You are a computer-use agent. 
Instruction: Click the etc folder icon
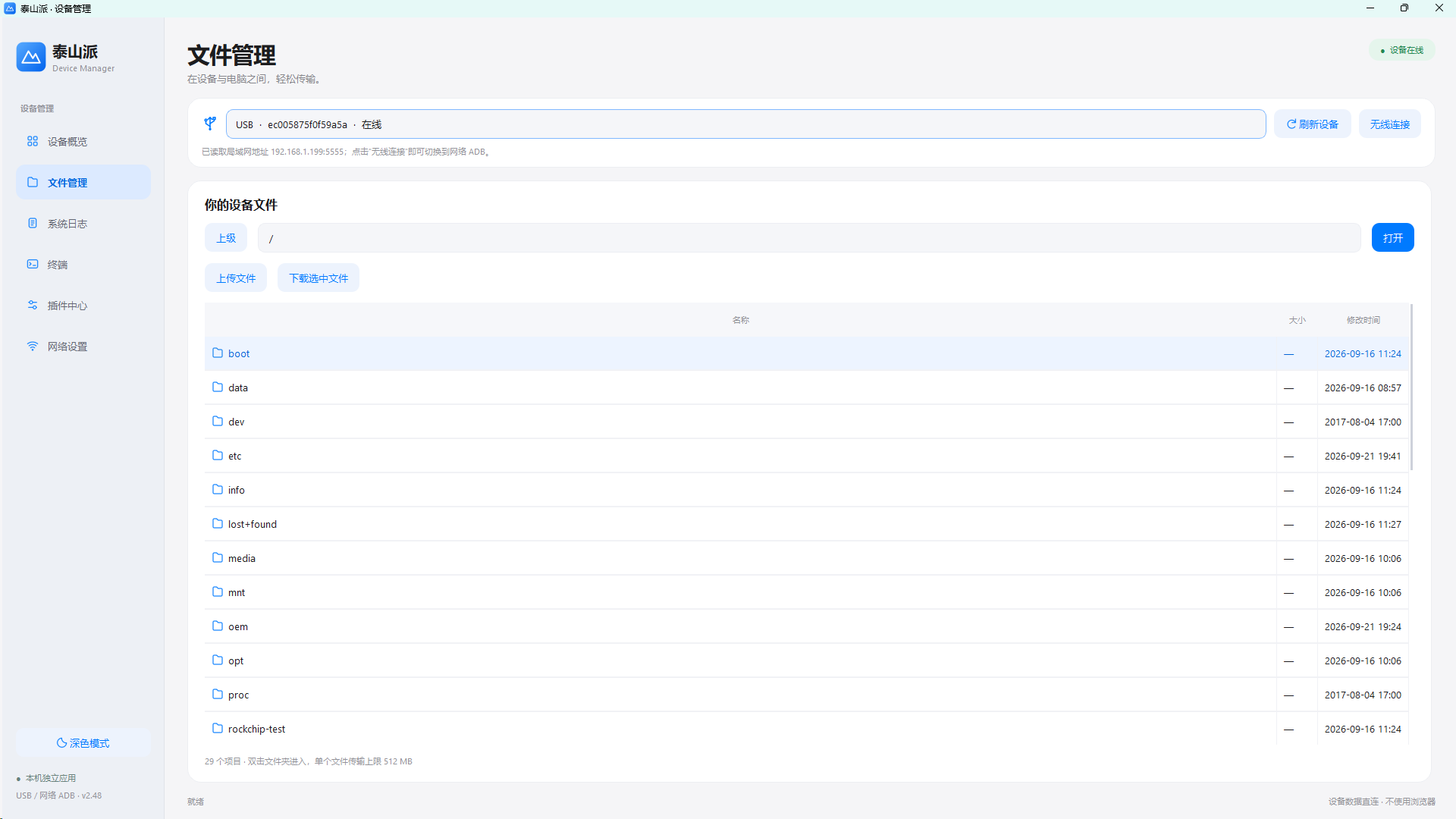218,455
